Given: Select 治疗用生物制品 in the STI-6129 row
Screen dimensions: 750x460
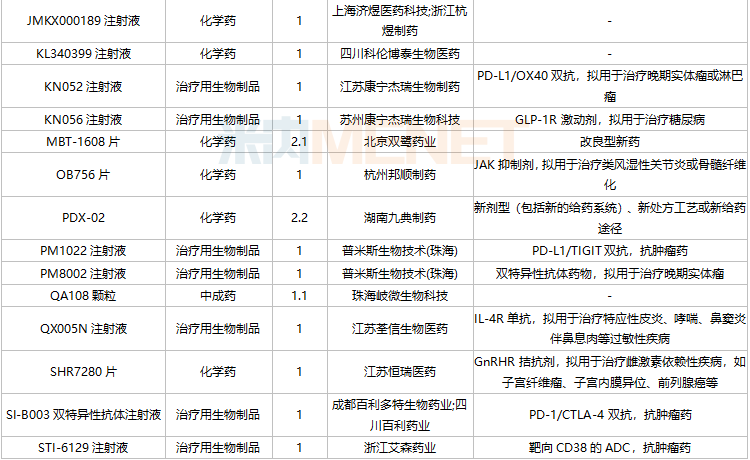Looking at the screenshot, I should click(x=218, y=448).
